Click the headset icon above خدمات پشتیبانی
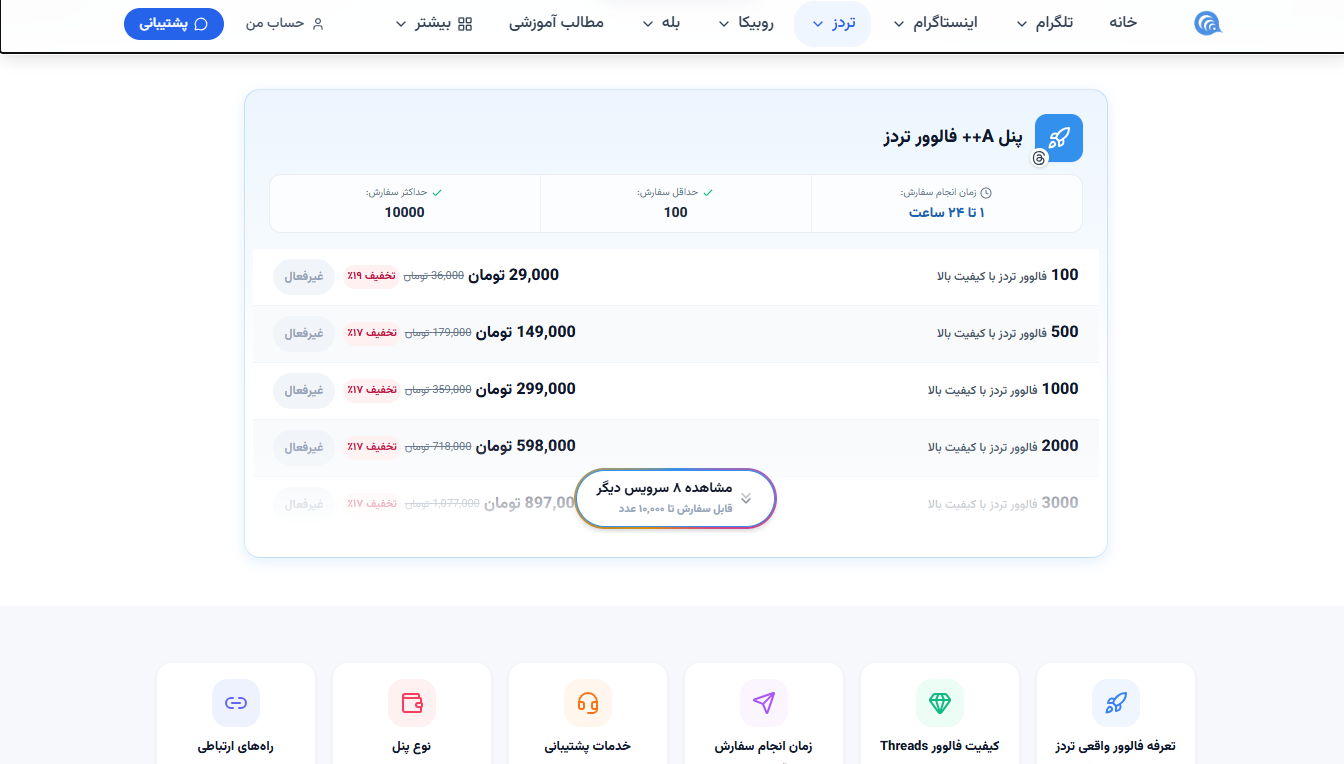1344x764 pixels. (588, 703)
